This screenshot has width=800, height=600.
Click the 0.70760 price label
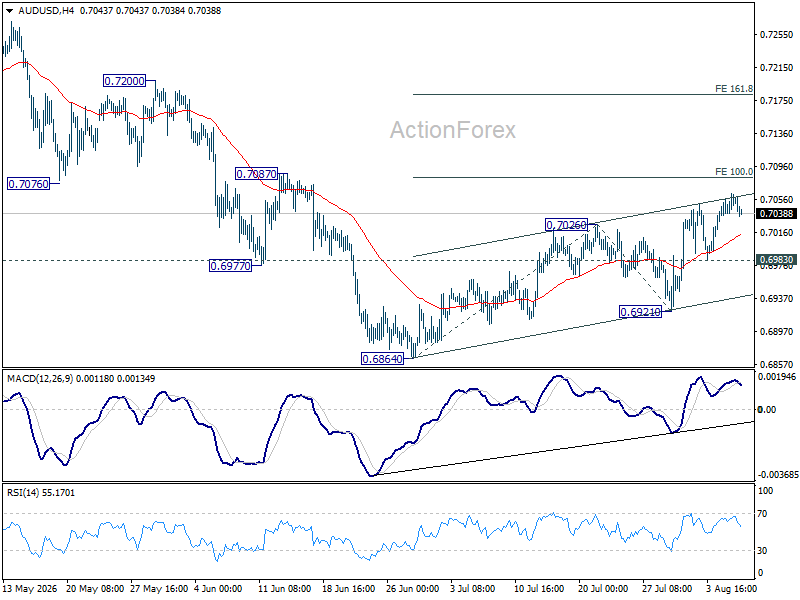tap(29, 184)
